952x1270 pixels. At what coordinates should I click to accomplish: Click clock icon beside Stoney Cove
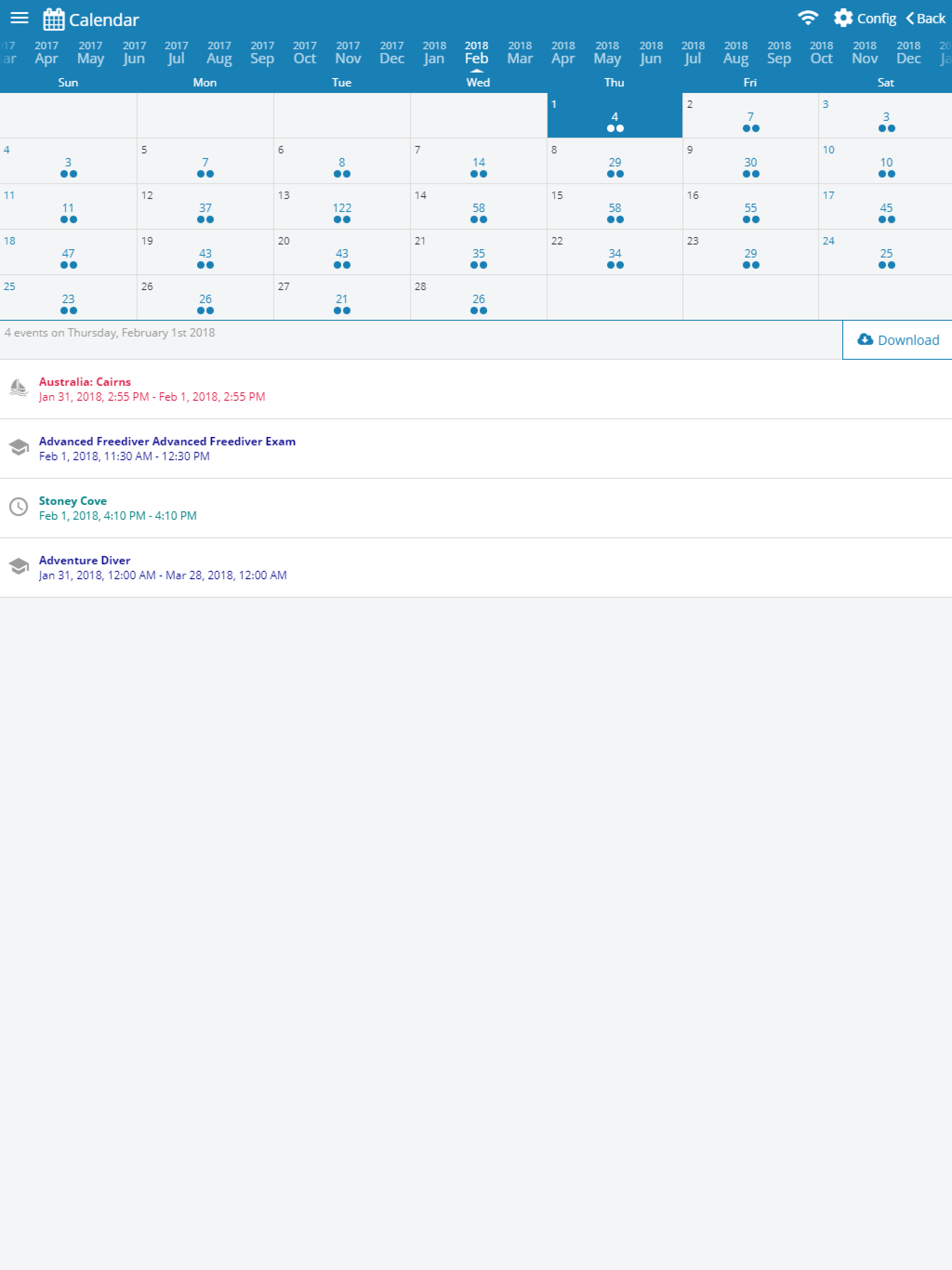coord(19,507)
